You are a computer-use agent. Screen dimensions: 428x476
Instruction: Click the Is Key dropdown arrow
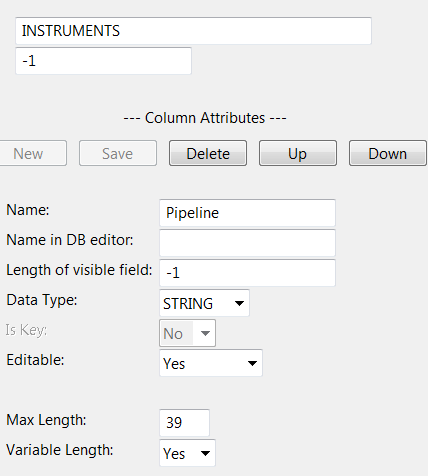tap(205, 333)
